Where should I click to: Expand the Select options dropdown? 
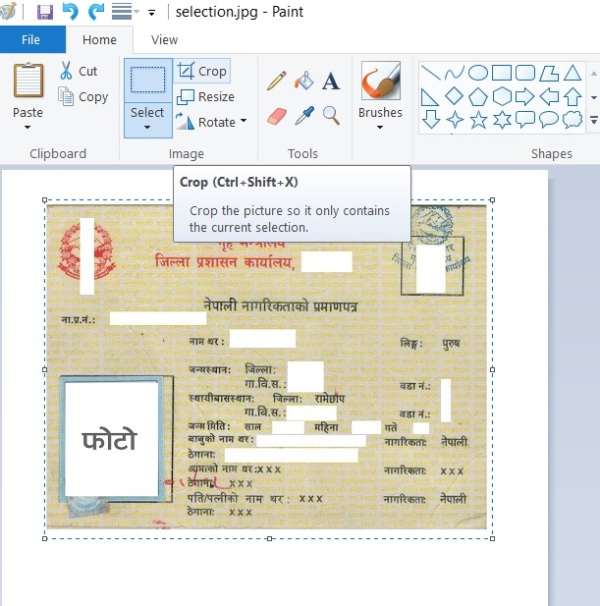click(147, 128)
